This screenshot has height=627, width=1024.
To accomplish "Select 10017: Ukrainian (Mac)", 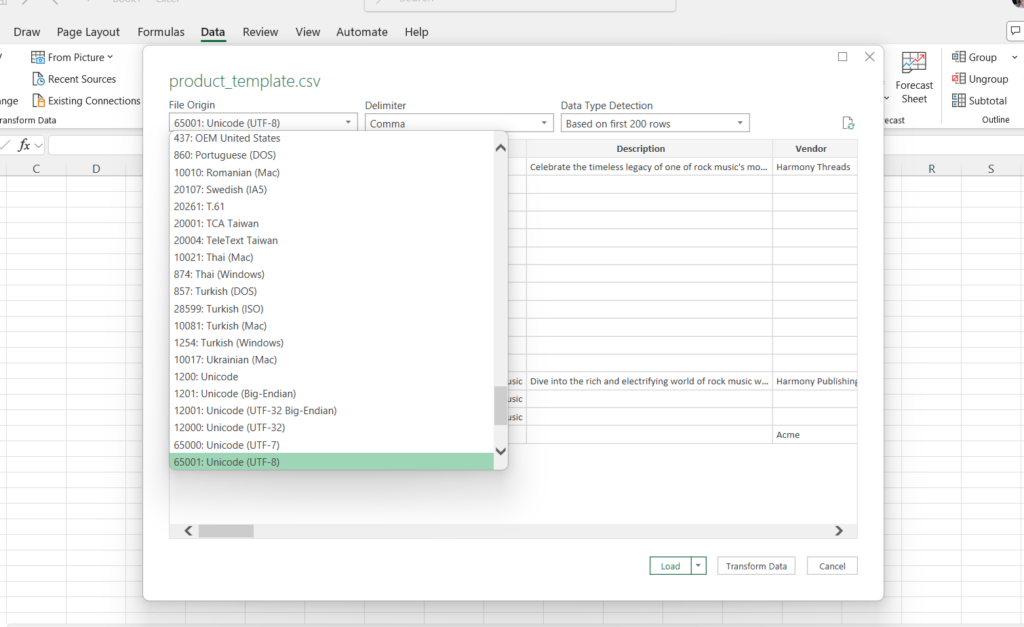I will coord(332,359).
